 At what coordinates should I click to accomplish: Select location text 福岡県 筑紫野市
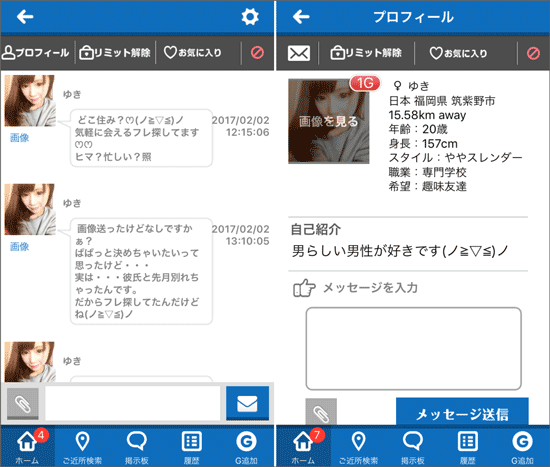[454, 101]
